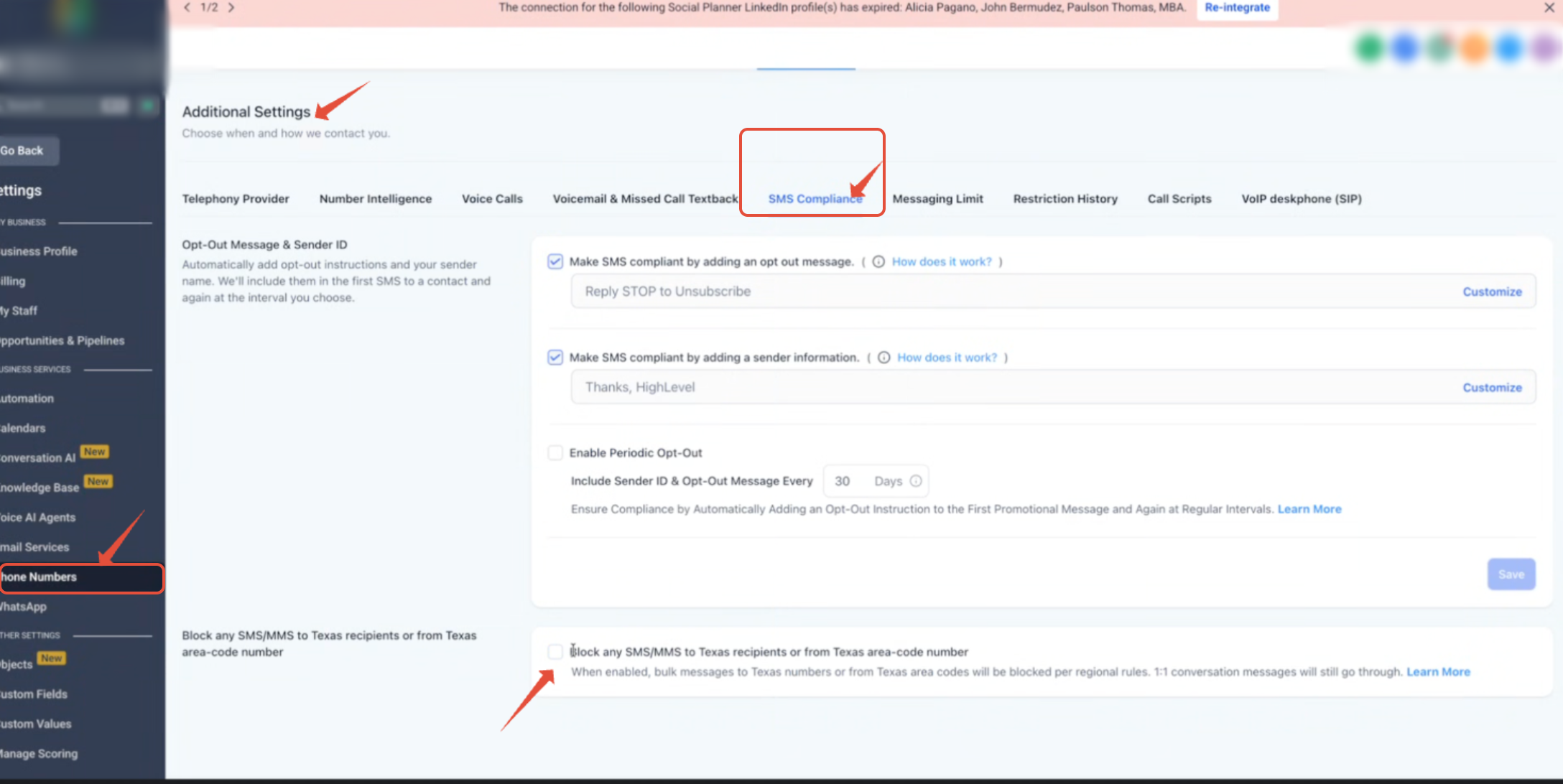Screen dimensions: 1563x784
Task: Open Call Scripts tab
Action: point(1179,199)
